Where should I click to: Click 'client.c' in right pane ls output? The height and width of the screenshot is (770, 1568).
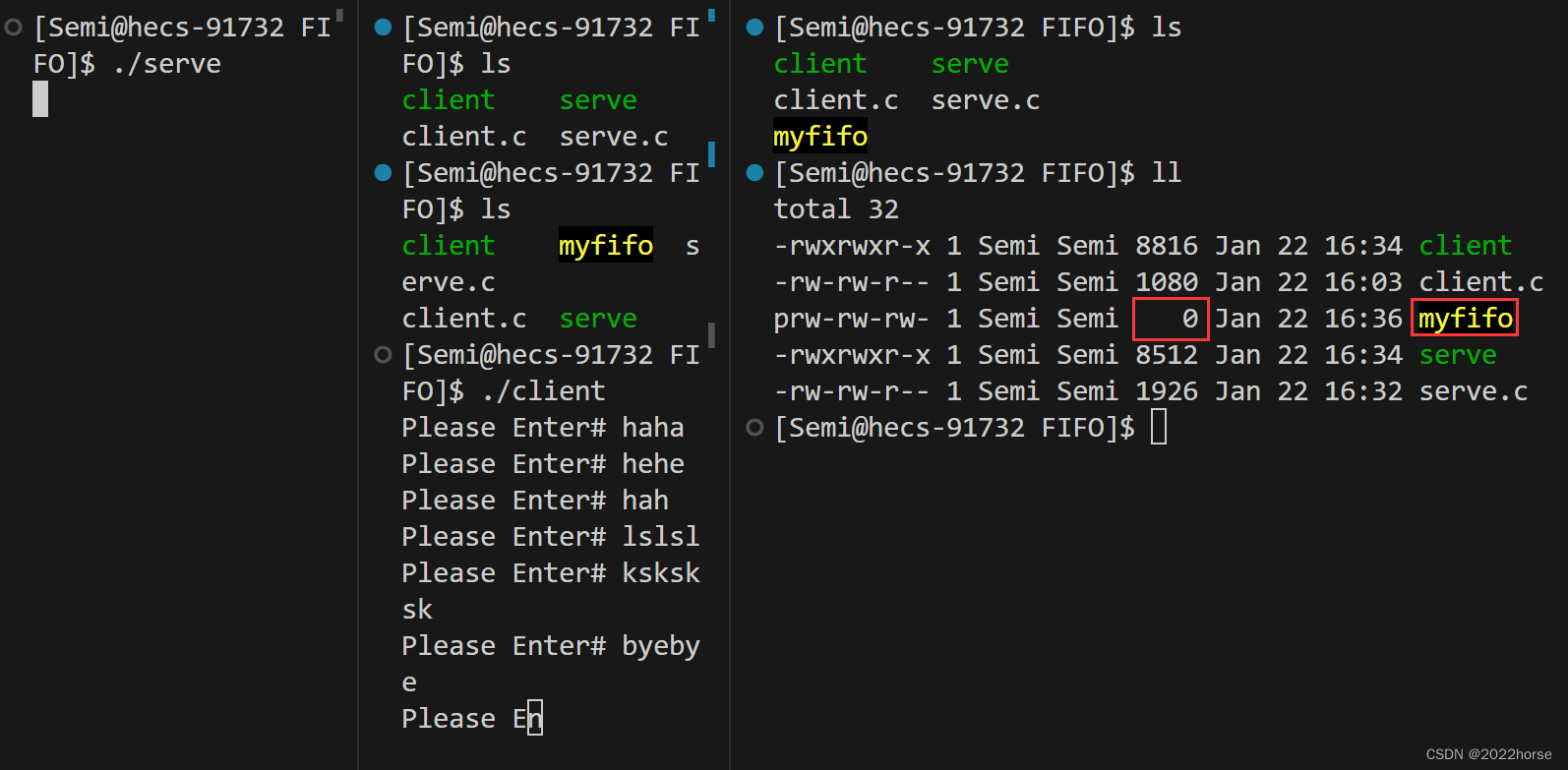click(x=836, y=100)
